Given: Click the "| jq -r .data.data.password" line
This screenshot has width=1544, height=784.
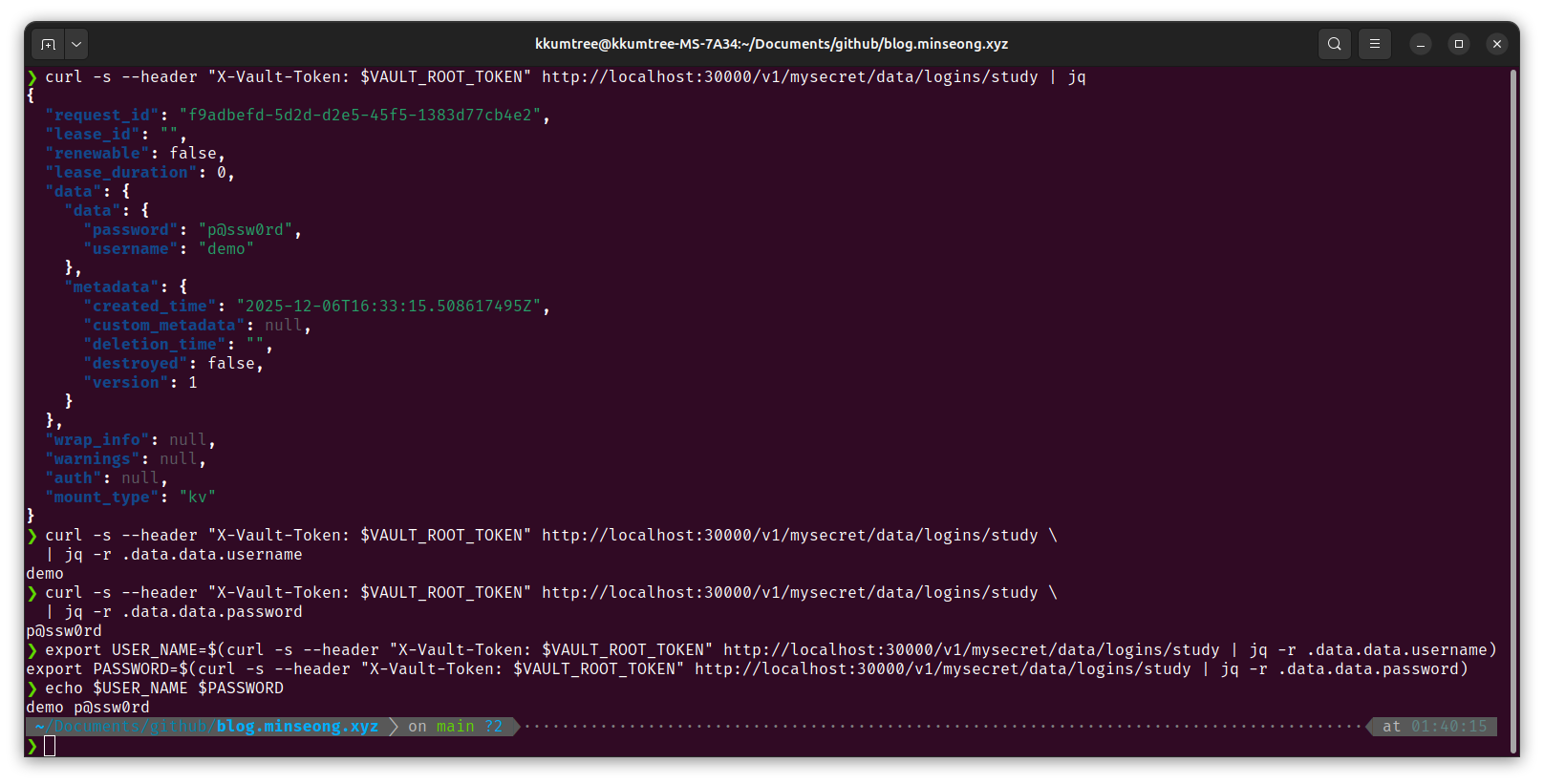Looking at the screenshot, I should [x=174, y=612].
